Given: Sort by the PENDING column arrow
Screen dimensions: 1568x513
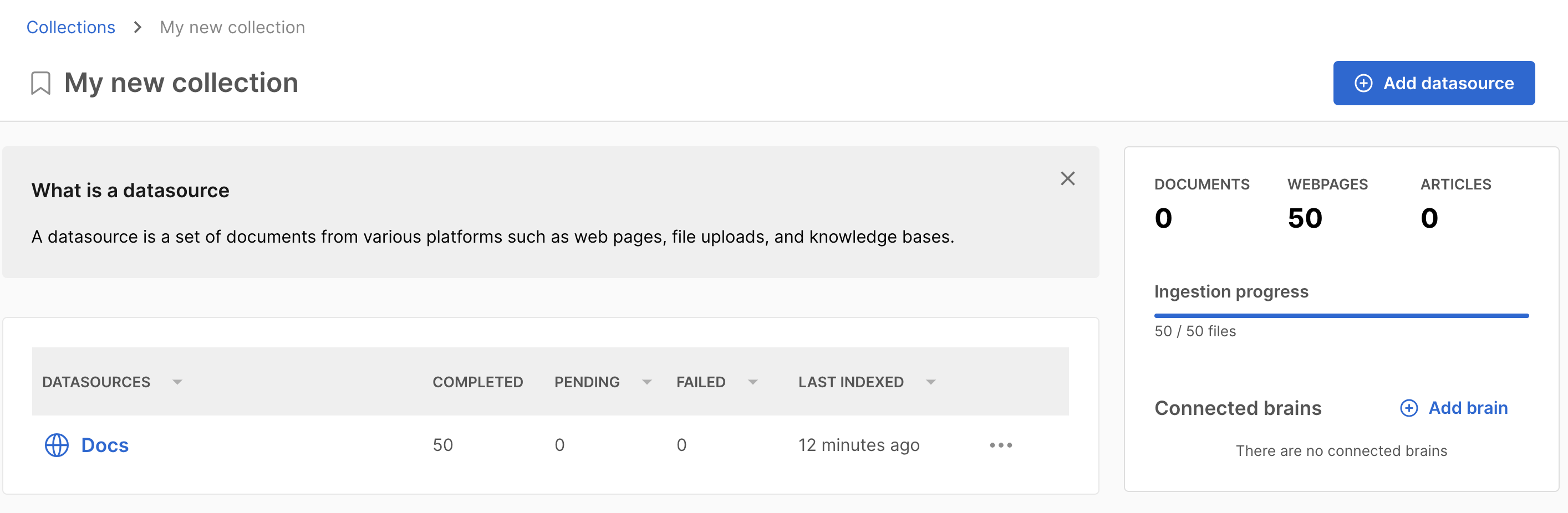Looking at the screenshot, I should tap(646, 382).
